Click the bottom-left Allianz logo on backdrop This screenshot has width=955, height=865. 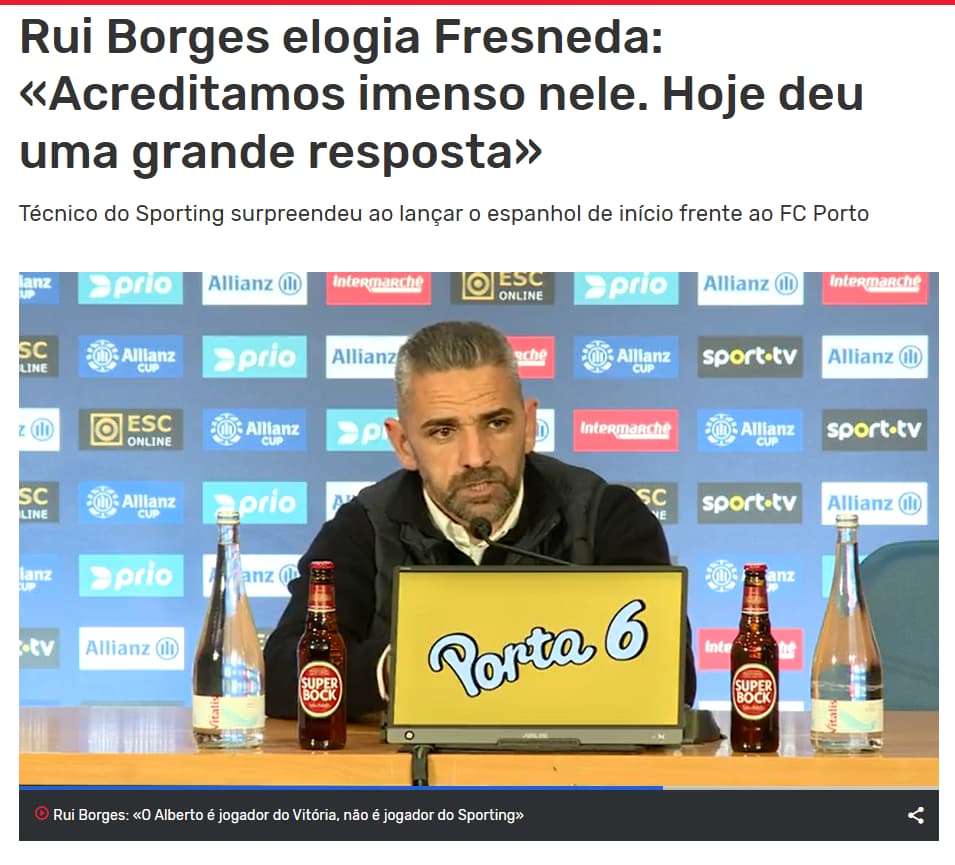coord(131,648)
